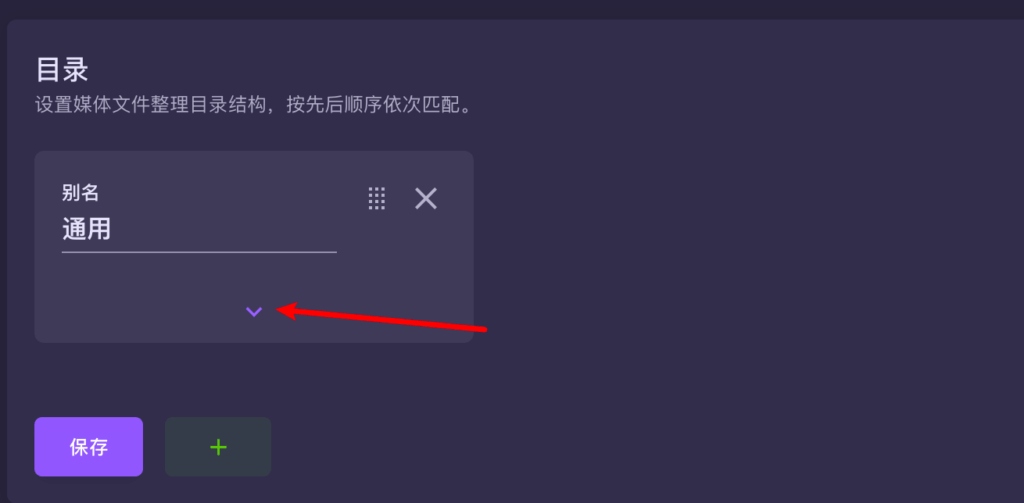Image resolution: width=1024 pixels, height=503 pixels.
Task: Click the description text about 媒体文件整理目录结构
Action: click(253, 105)
